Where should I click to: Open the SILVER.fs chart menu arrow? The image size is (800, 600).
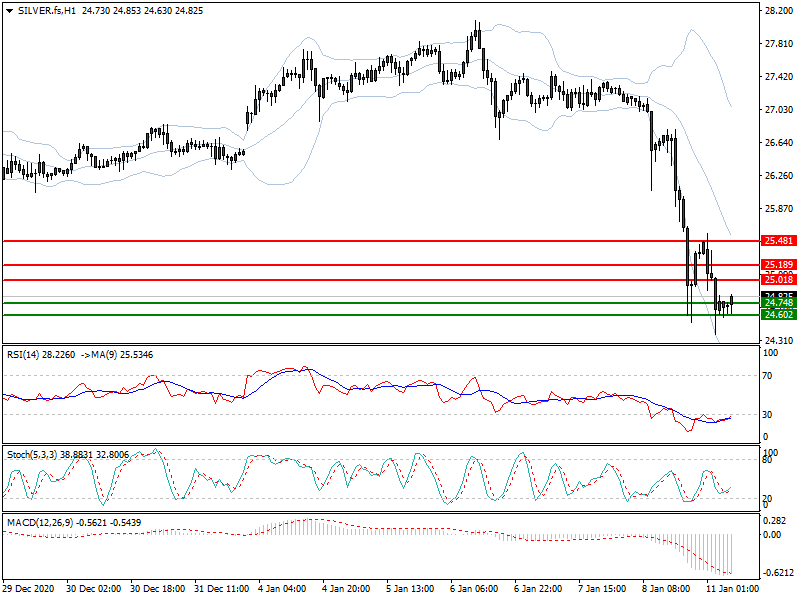coord(10,11)
